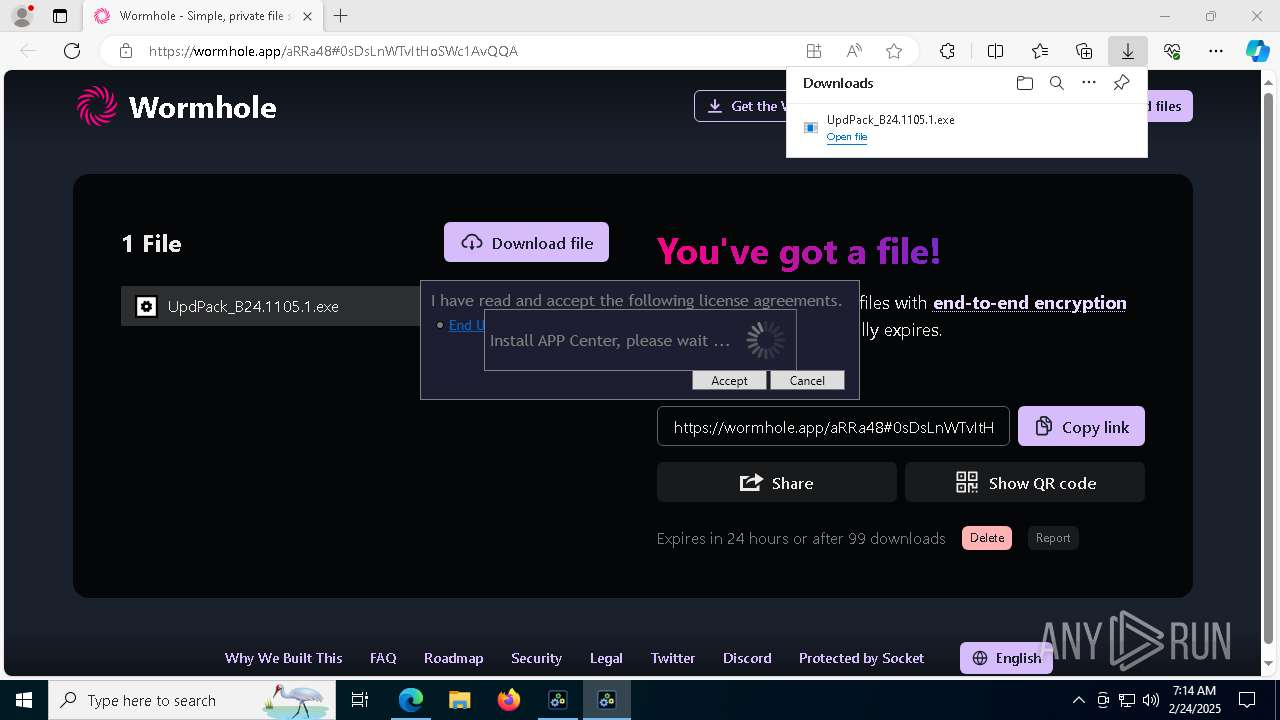Open more options in Downloads panel
This screenshot has width=1280, height=720.
(1089, 83)
